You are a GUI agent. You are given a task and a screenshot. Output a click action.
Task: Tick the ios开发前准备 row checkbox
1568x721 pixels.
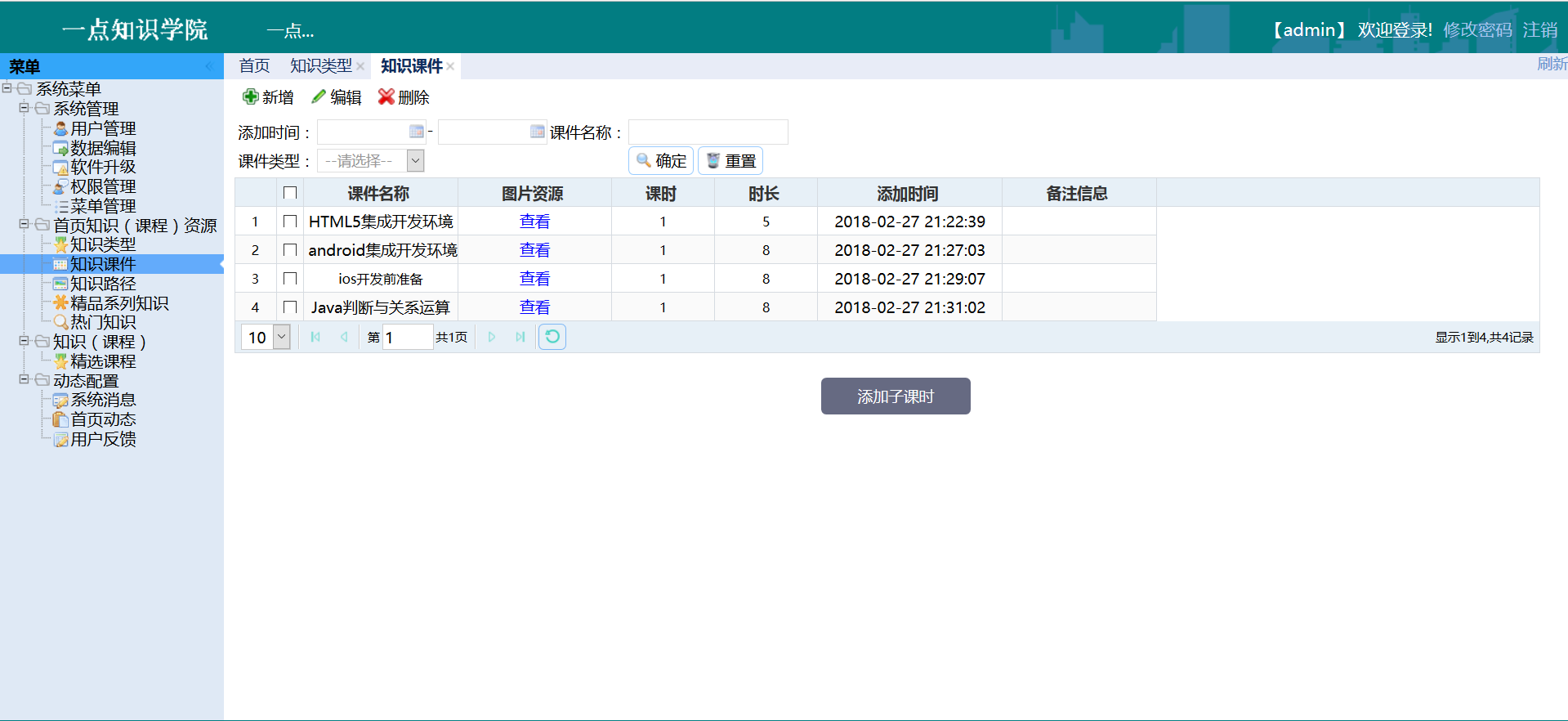289,279
